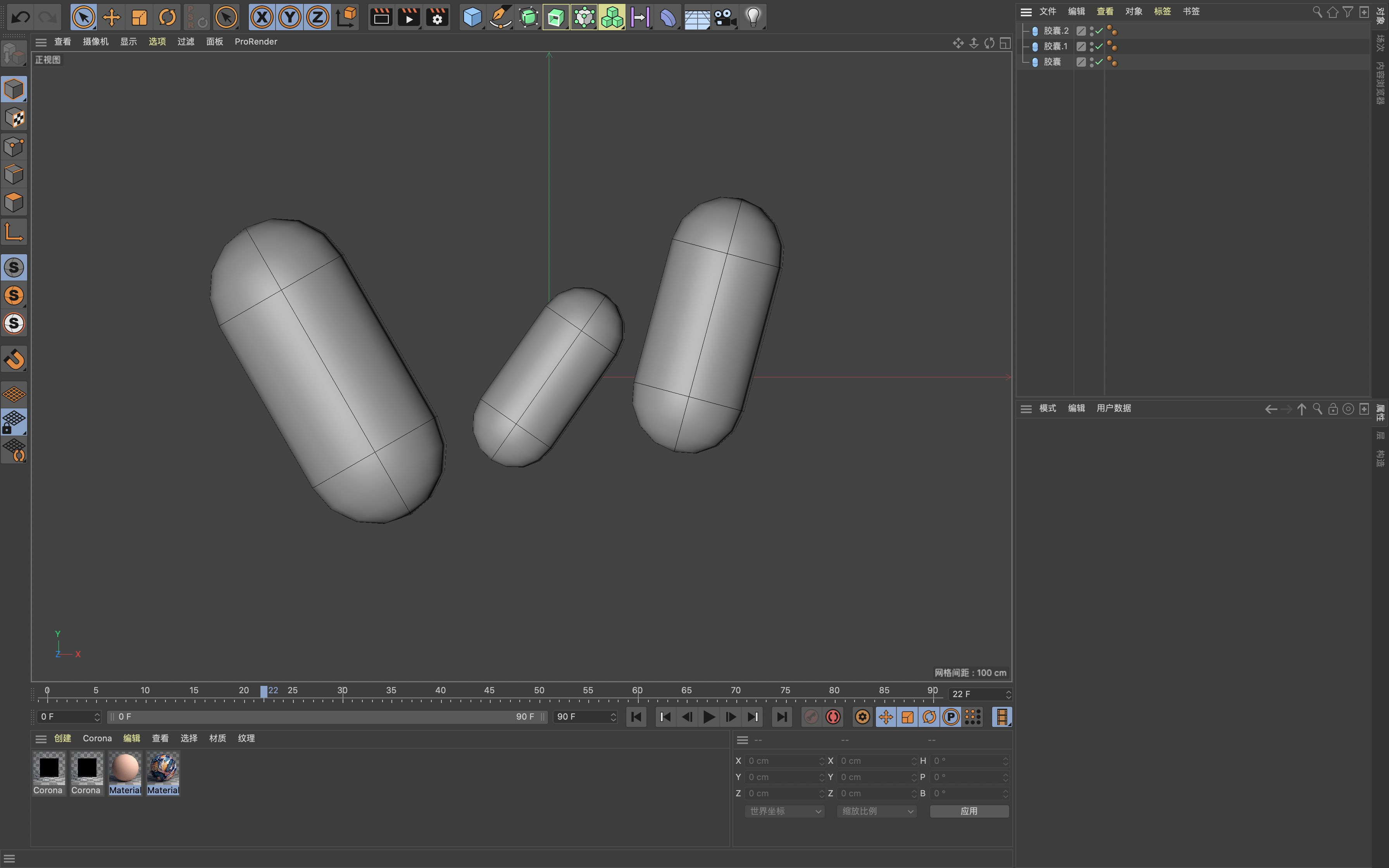
Task: Add a floor environment object
Action: point(697,17)
